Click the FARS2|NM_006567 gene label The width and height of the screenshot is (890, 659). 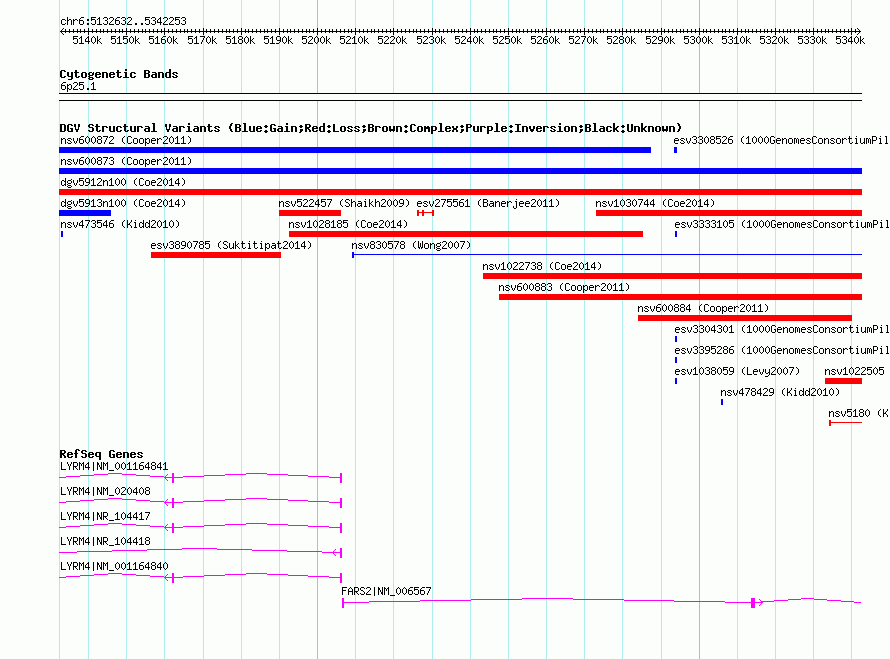(x=386, y=591)
